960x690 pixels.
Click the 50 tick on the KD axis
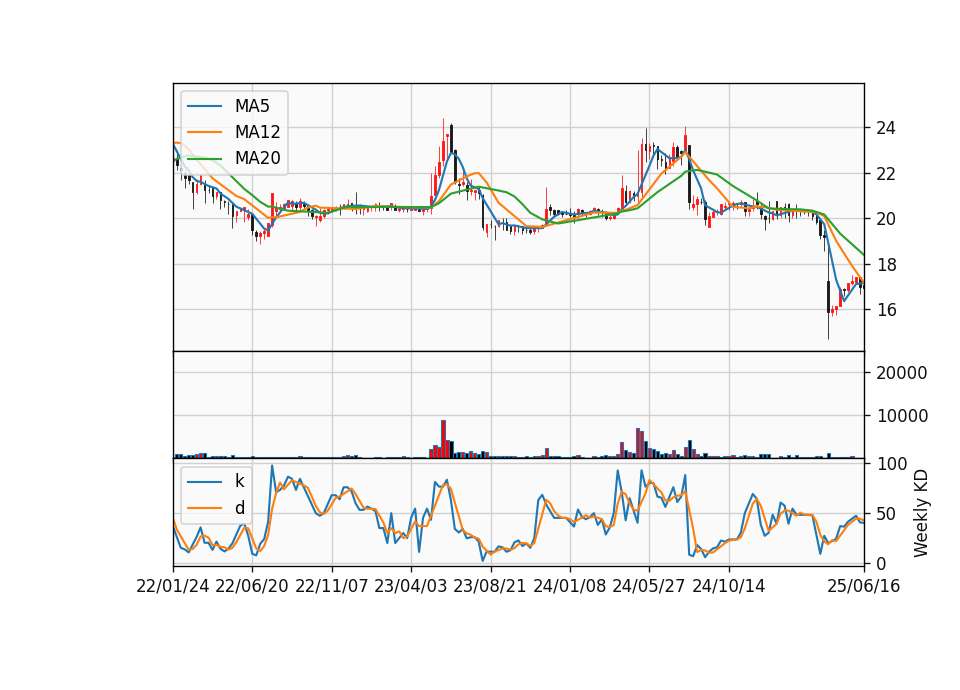point(886,514)
